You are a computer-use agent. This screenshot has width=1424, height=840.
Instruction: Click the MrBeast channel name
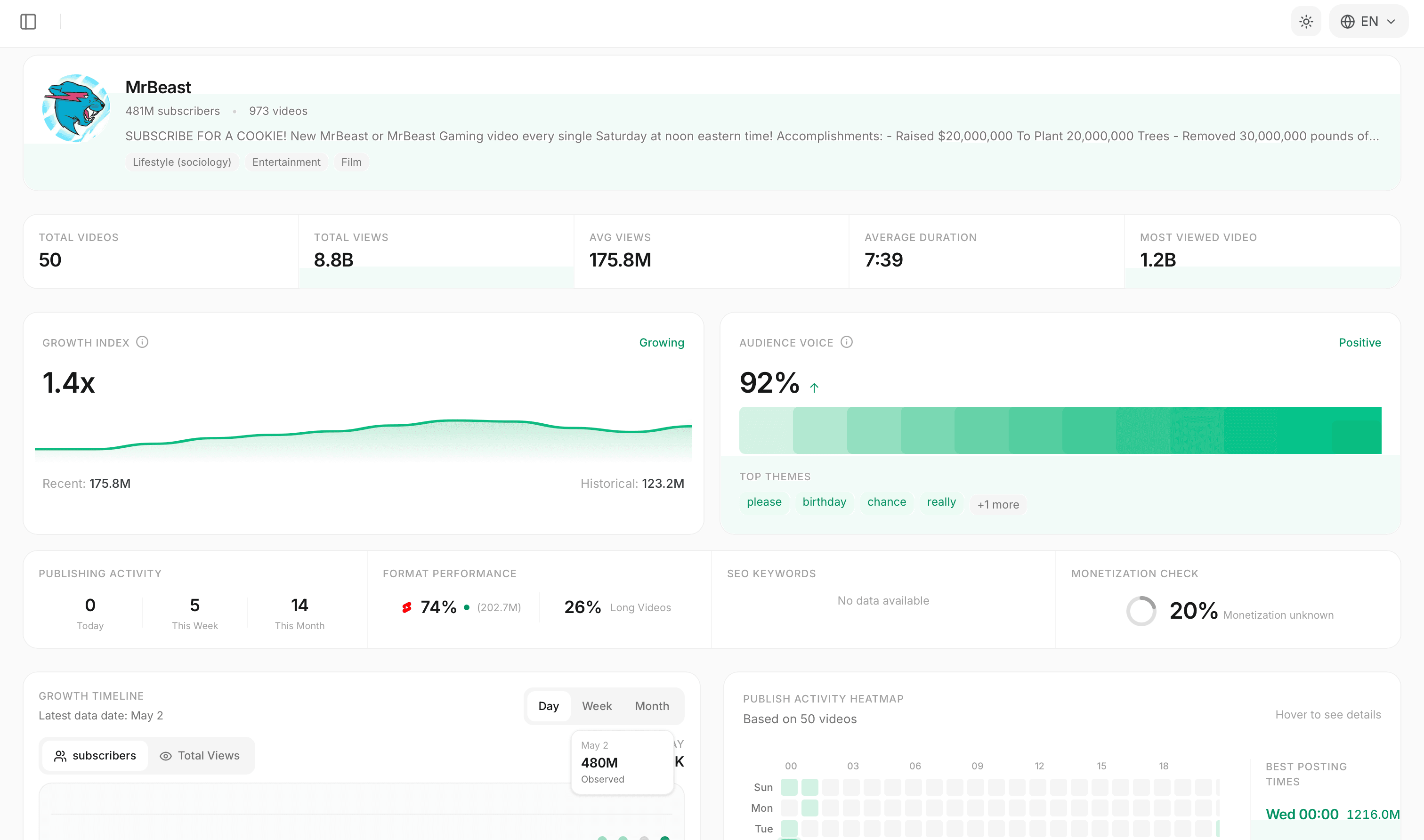click(x=158, y=87)
